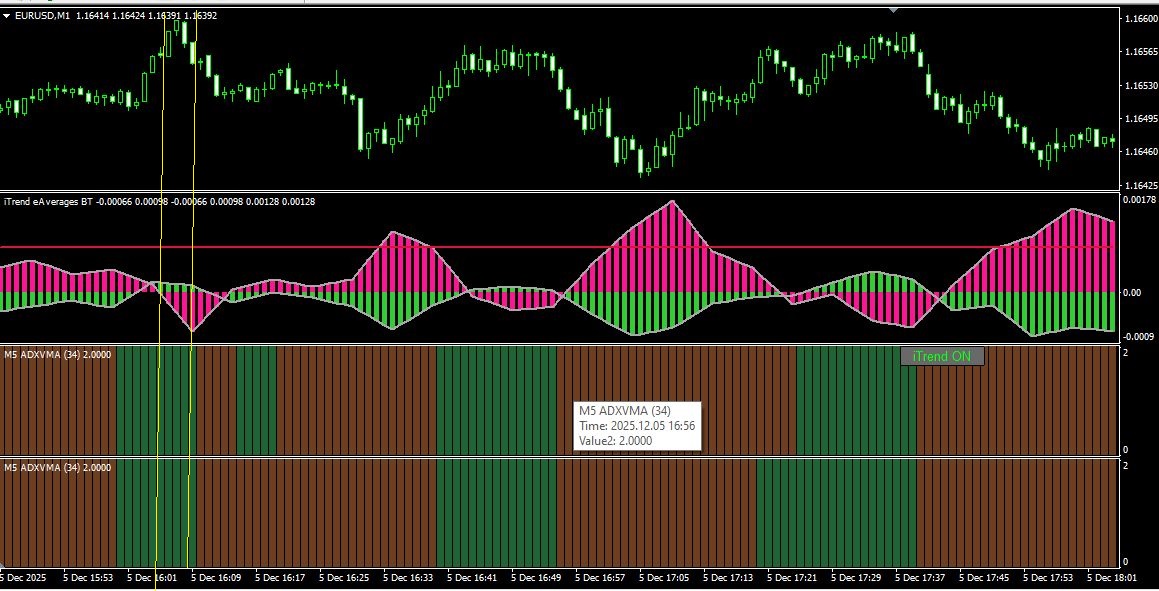This screenshot has height=591, width=1159.
Task: Select tooltip text Value2: 2.0000
Action: click(x=616, y=441)
